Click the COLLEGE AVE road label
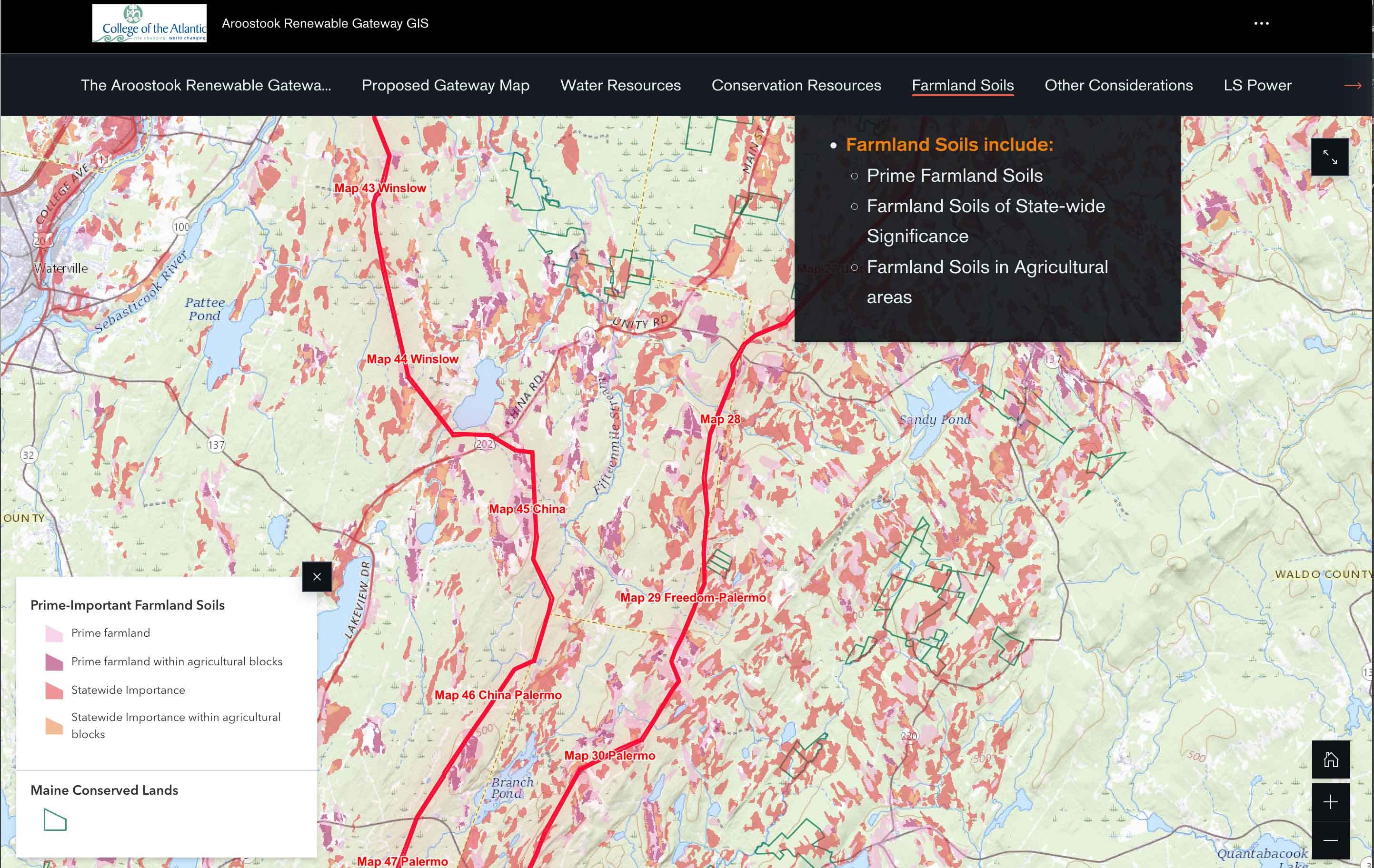Screen dimensions: 1374x868 tap(63, 193)
